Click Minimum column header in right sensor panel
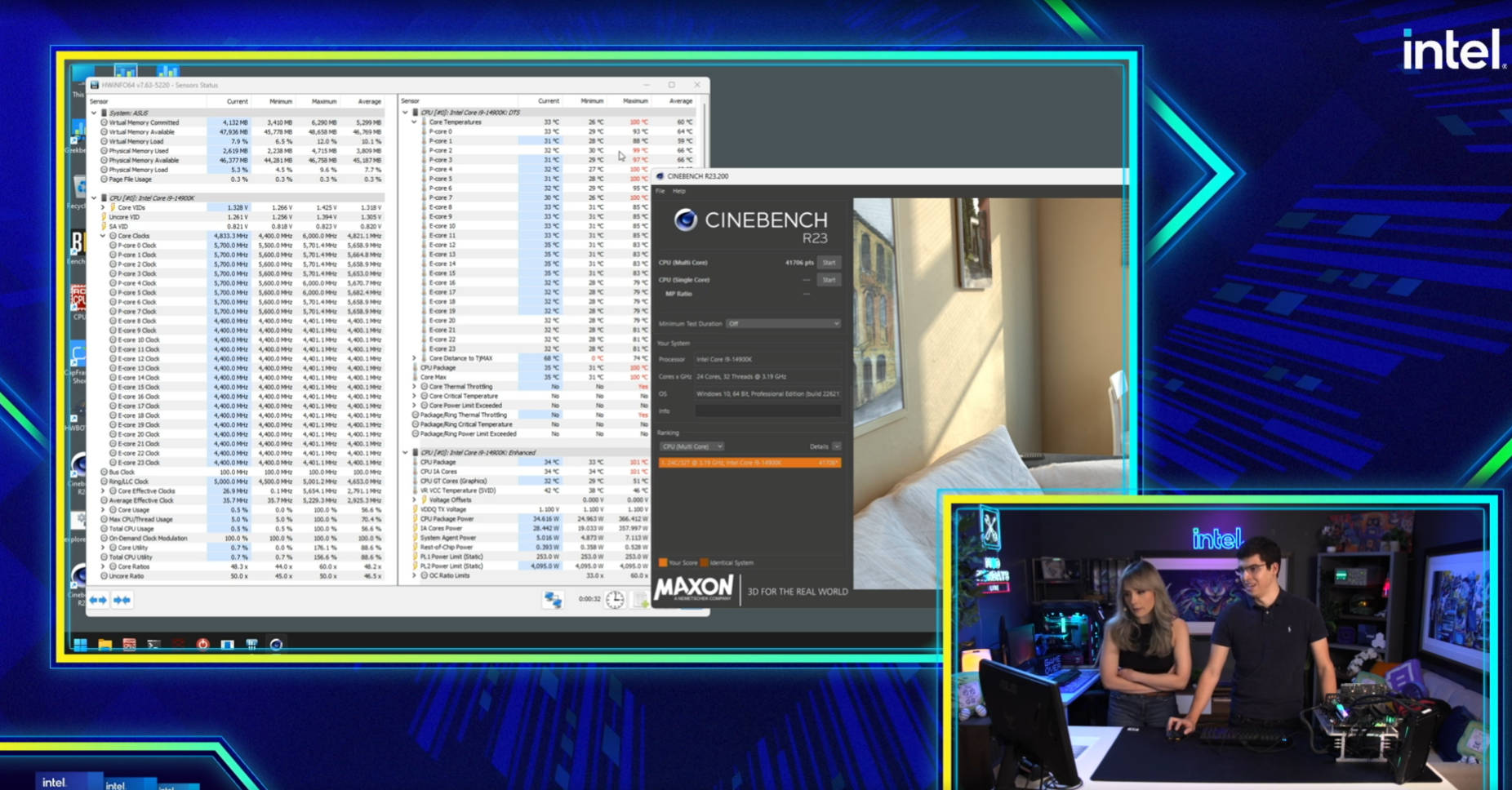Image resolution: width=1512 pixels, height=790 pixels. click(592, 101)
